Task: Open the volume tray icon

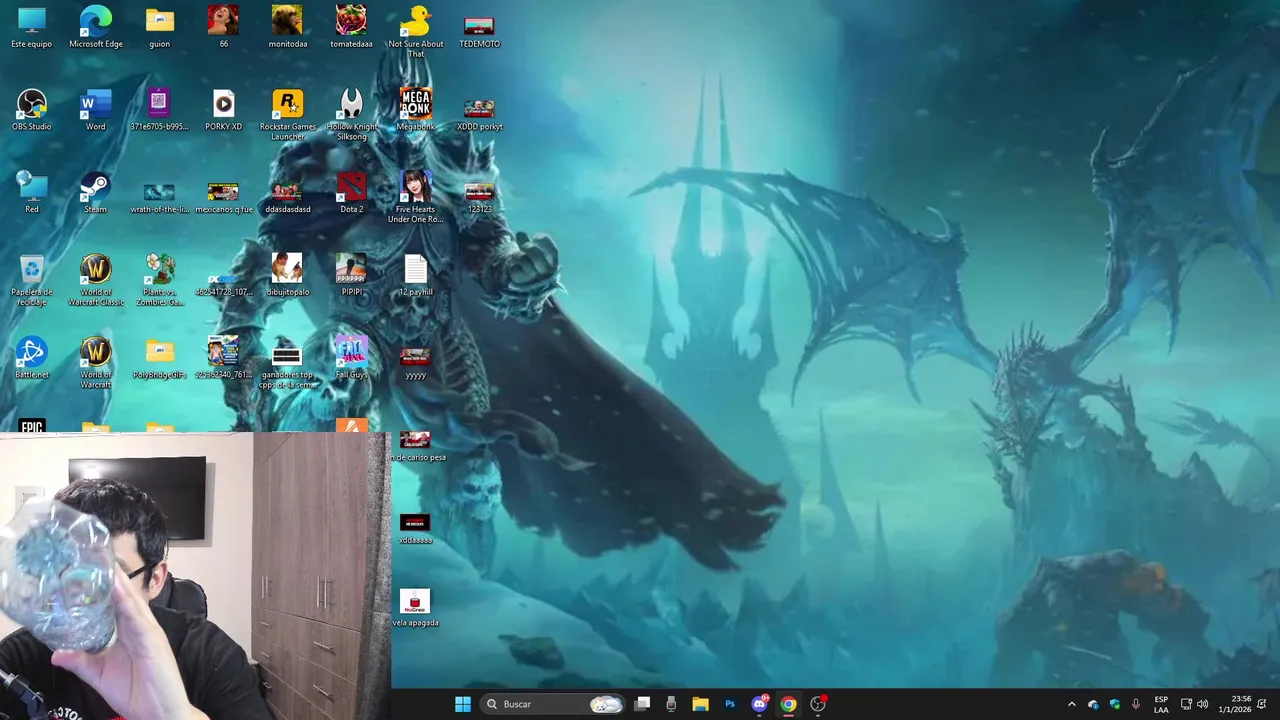Action: click(1202, 704)
